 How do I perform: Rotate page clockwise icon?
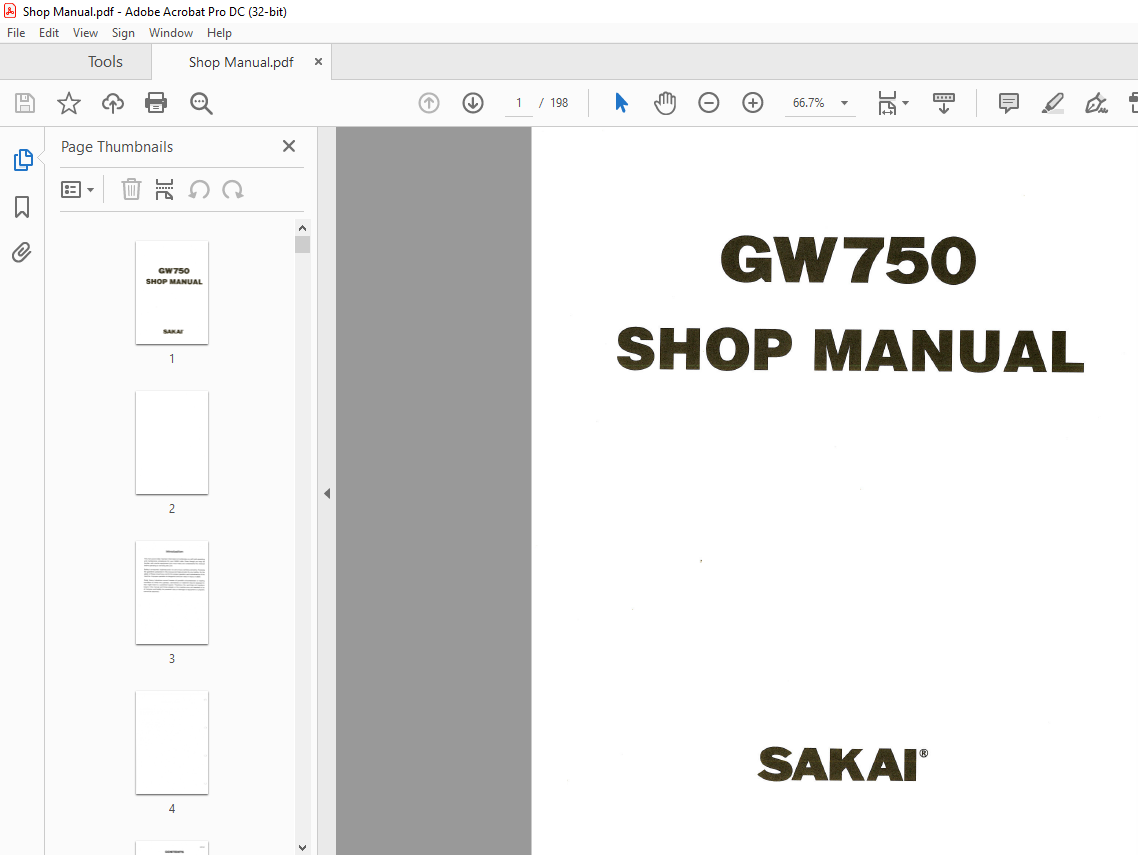click(233, 189)
